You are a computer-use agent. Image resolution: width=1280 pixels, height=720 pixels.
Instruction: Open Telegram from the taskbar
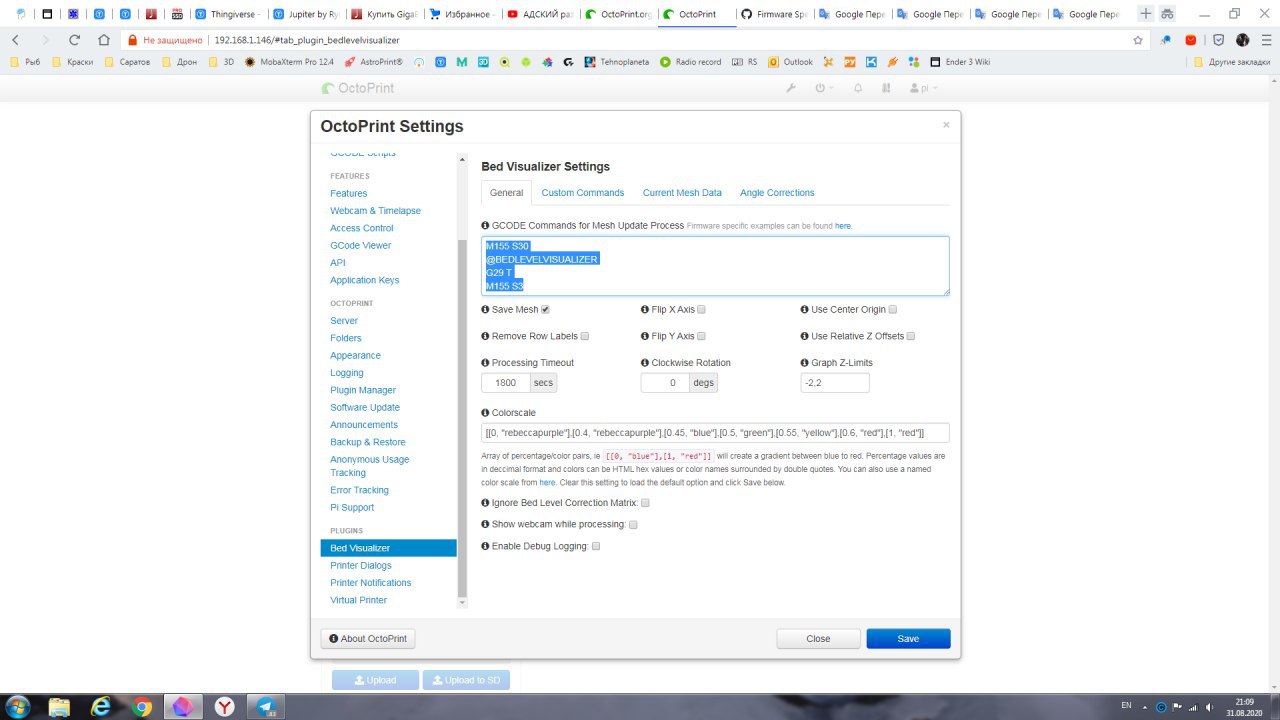pos(268,706)
